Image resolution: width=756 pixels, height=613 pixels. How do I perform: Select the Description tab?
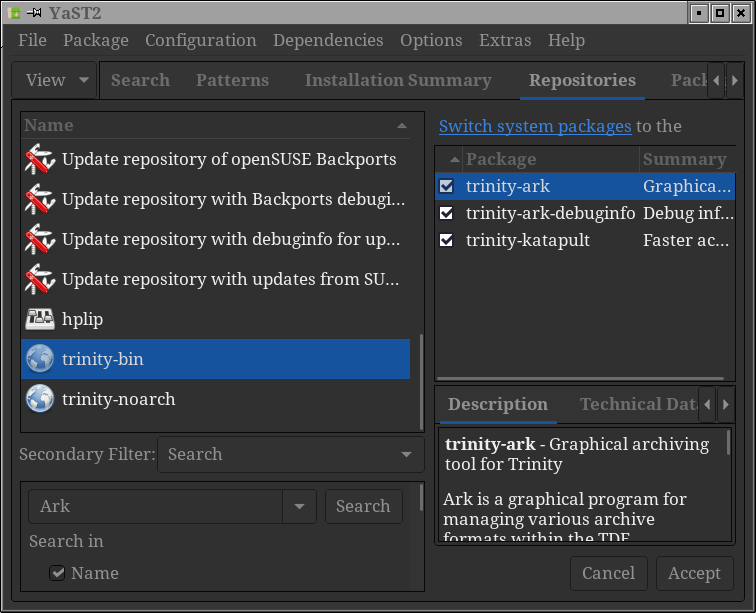click(498, 404)
